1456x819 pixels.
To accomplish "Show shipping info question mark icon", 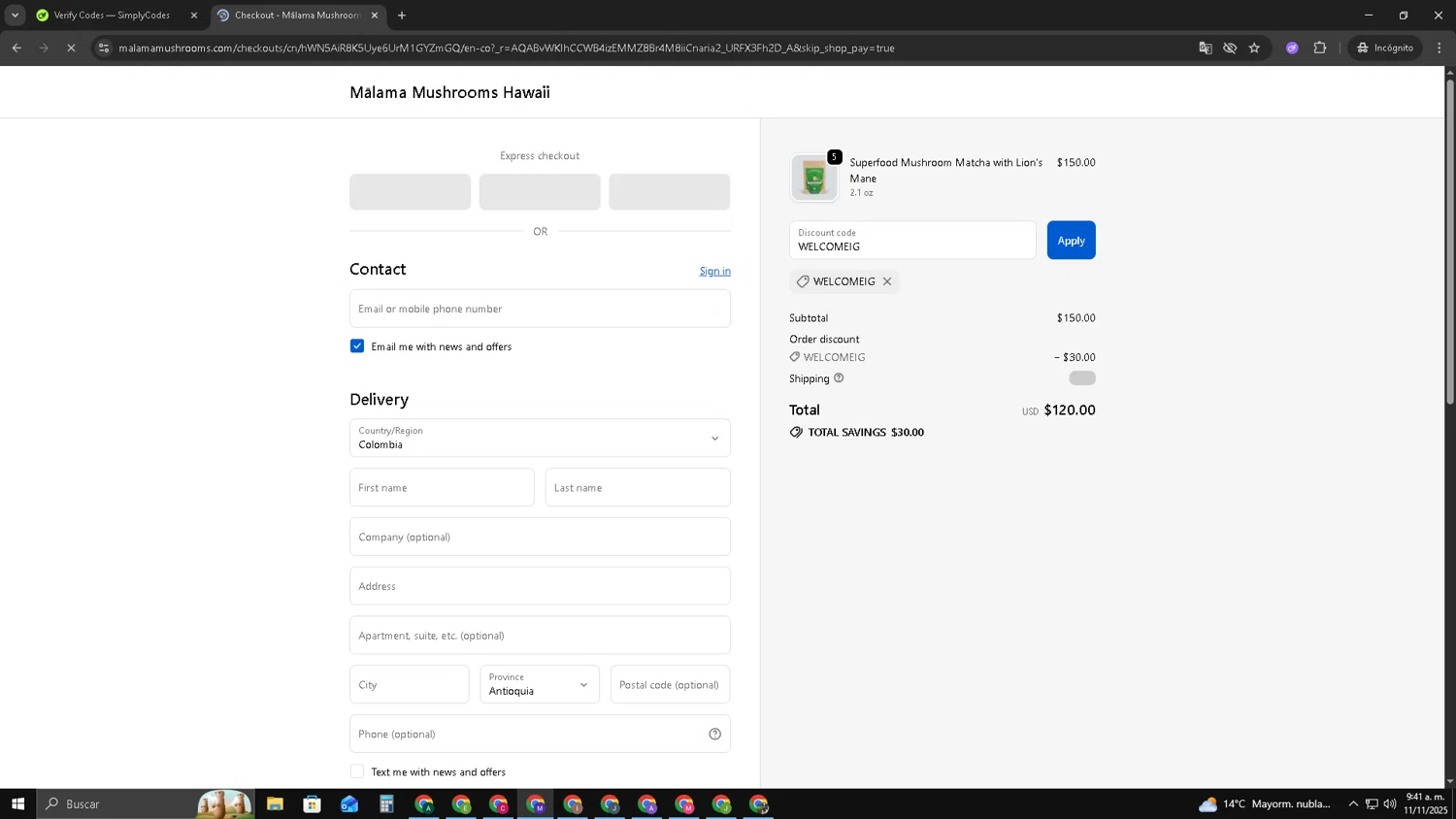I will click(839, 378).
